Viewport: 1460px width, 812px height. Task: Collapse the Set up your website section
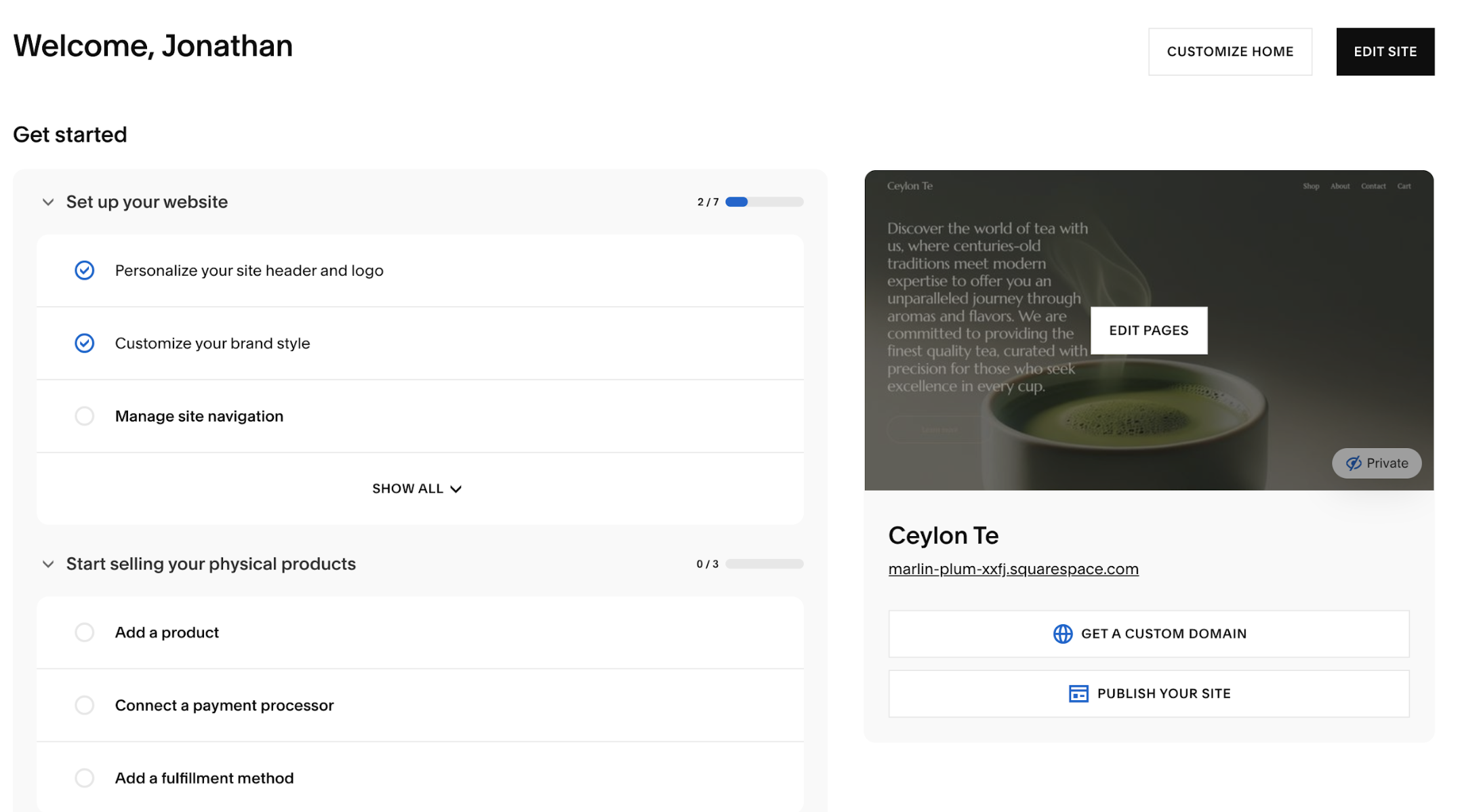pos(48,202)
